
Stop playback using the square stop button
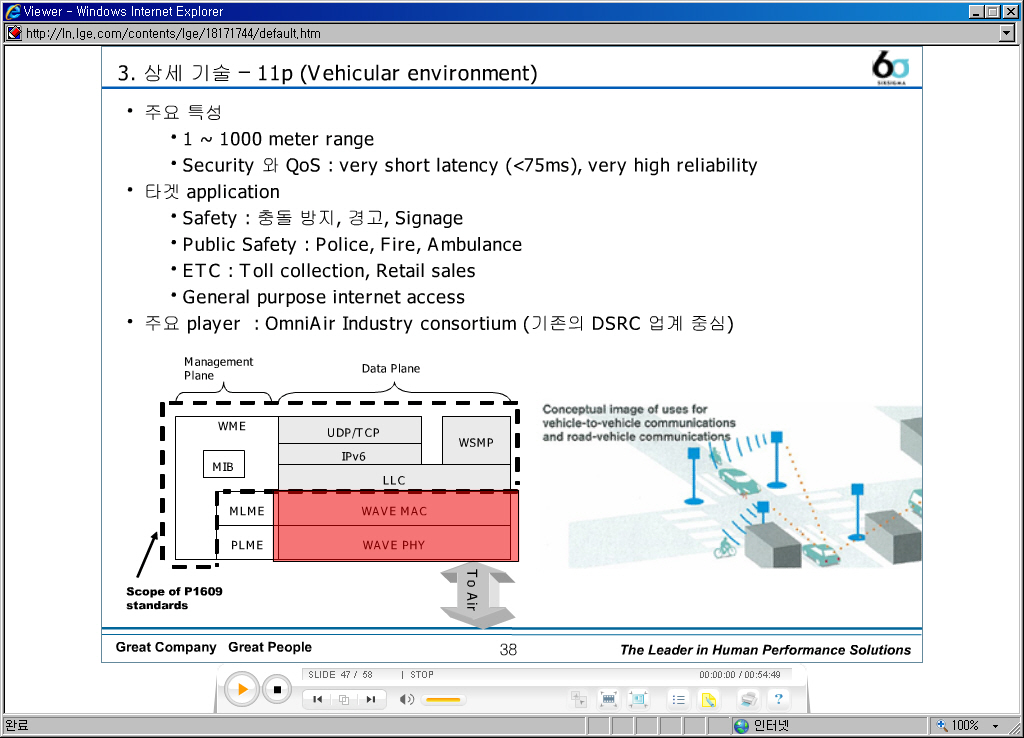[278, 690]
